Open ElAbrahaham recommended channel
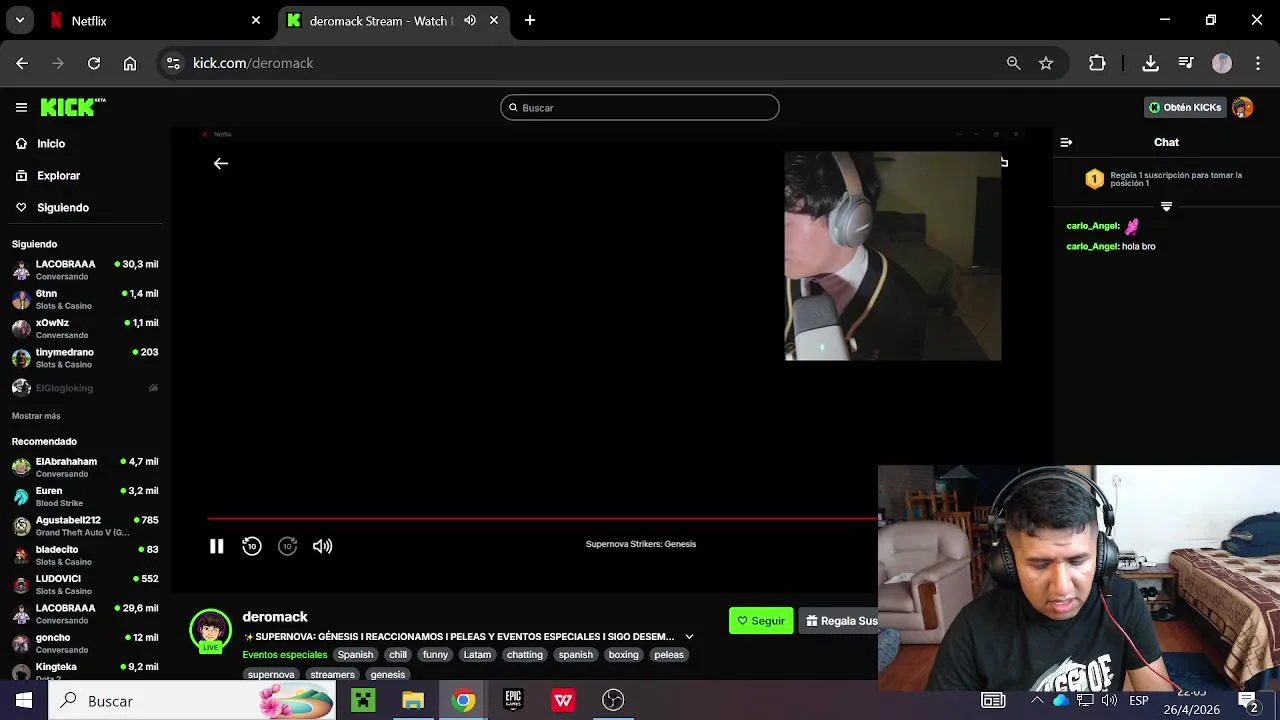Screen dimensions: 1280x720 [x=85, y=467]
